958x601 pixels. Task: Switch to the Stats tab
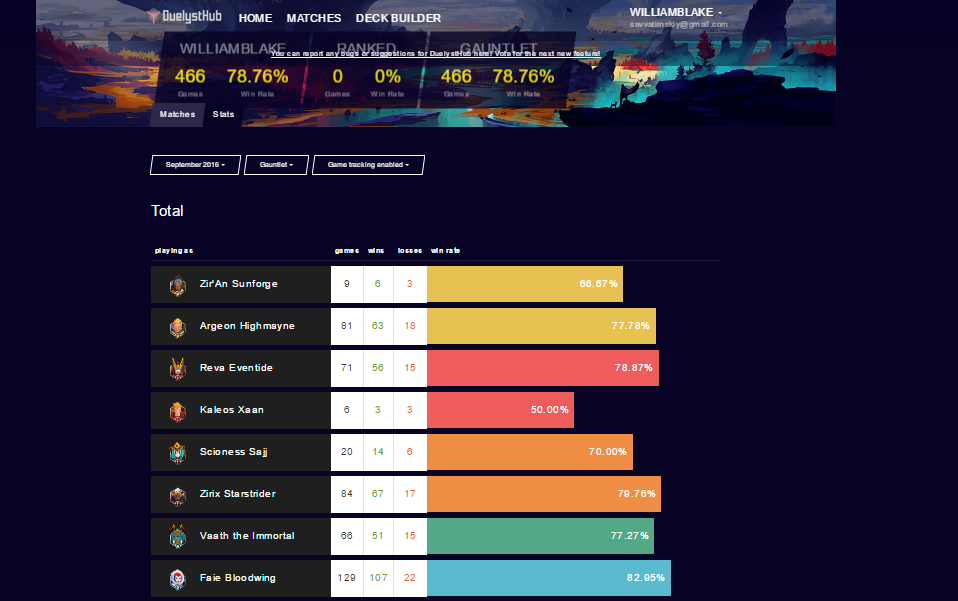224,114
